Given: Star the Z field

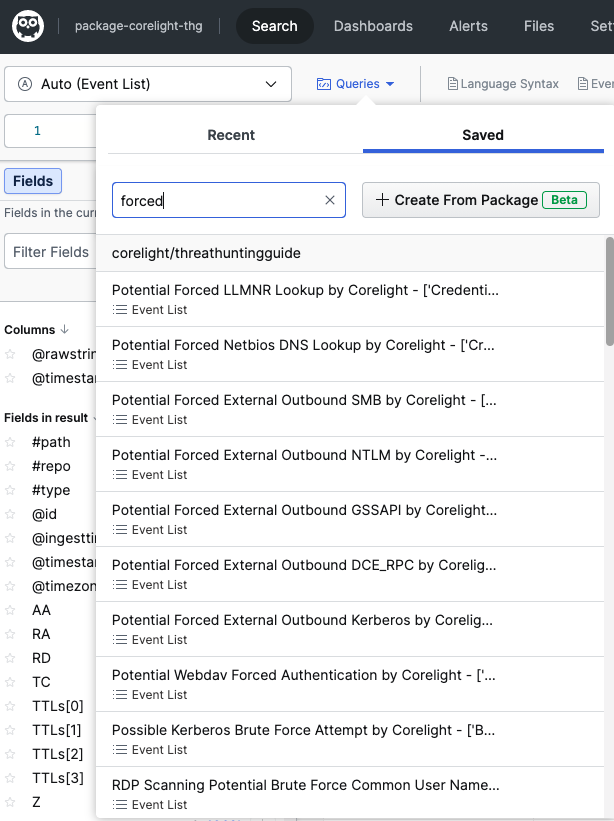Looking at the screenshot, I should pyautogui.click(x=10, y=802).
